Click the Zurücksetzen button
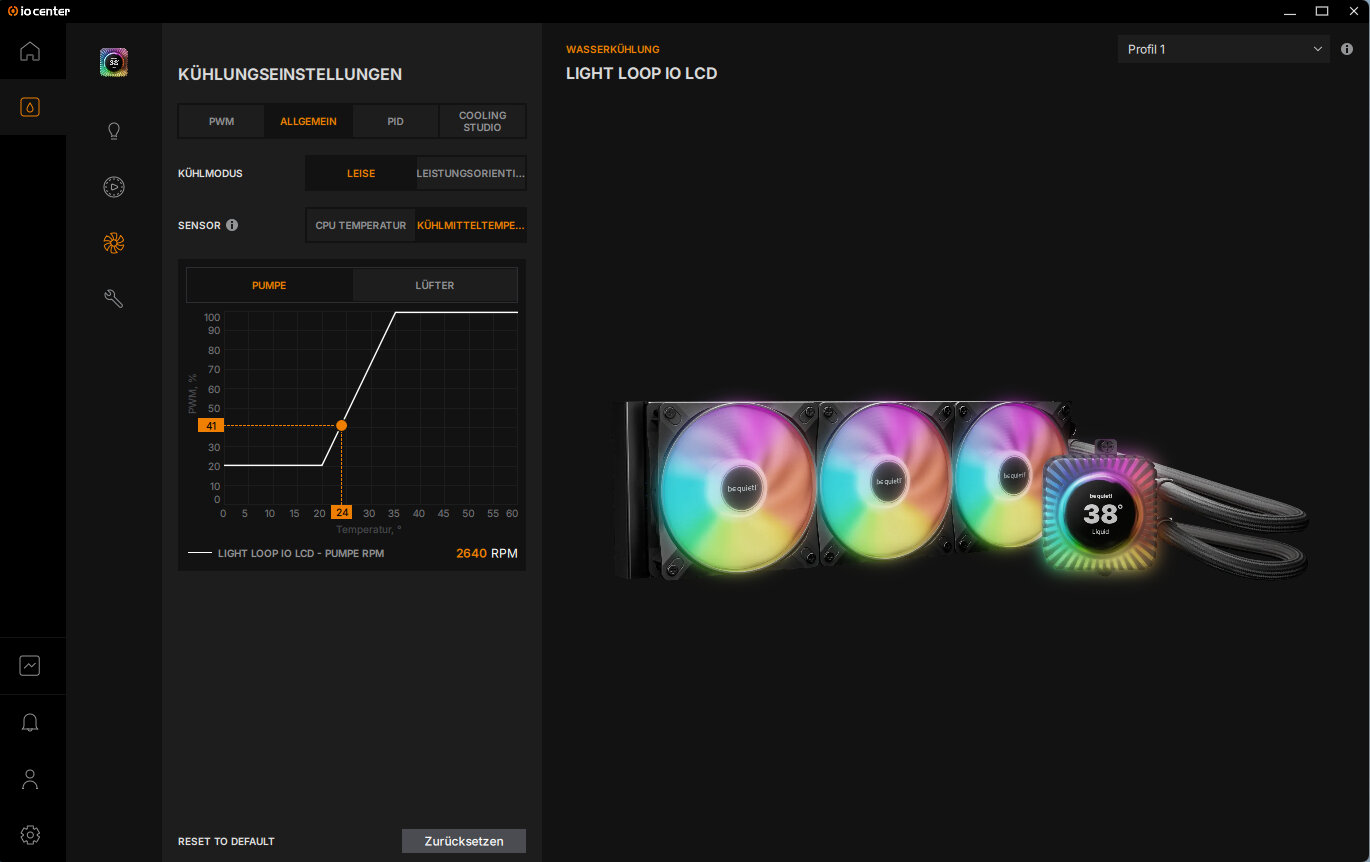Viewport: 1370px width, 862px height. pyautogui.click(x=464, y=841)
